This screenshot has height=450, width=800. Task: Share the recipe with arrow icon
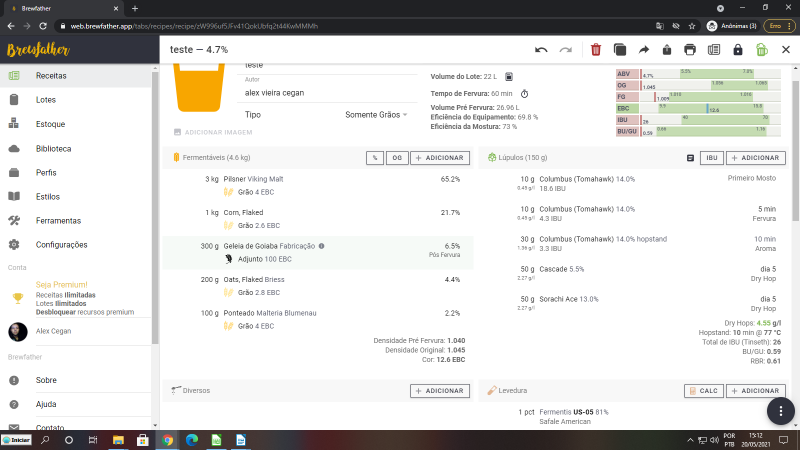pyautogui.click(x=643, y=50)
